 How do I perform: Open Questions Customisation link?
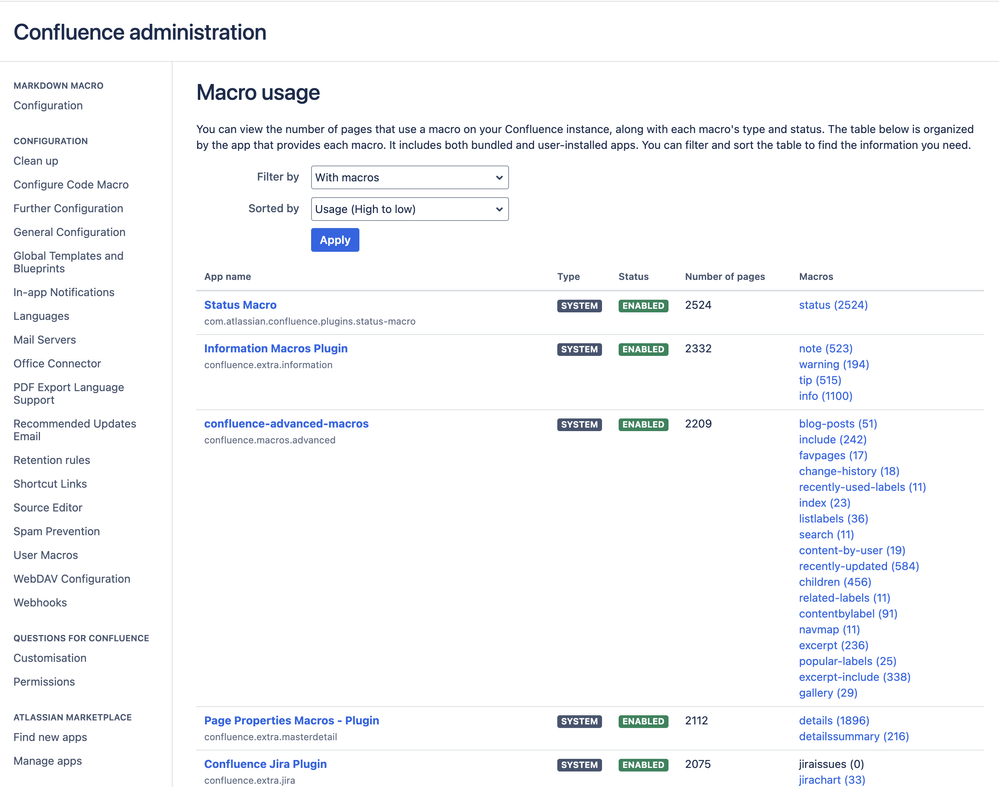50,658
